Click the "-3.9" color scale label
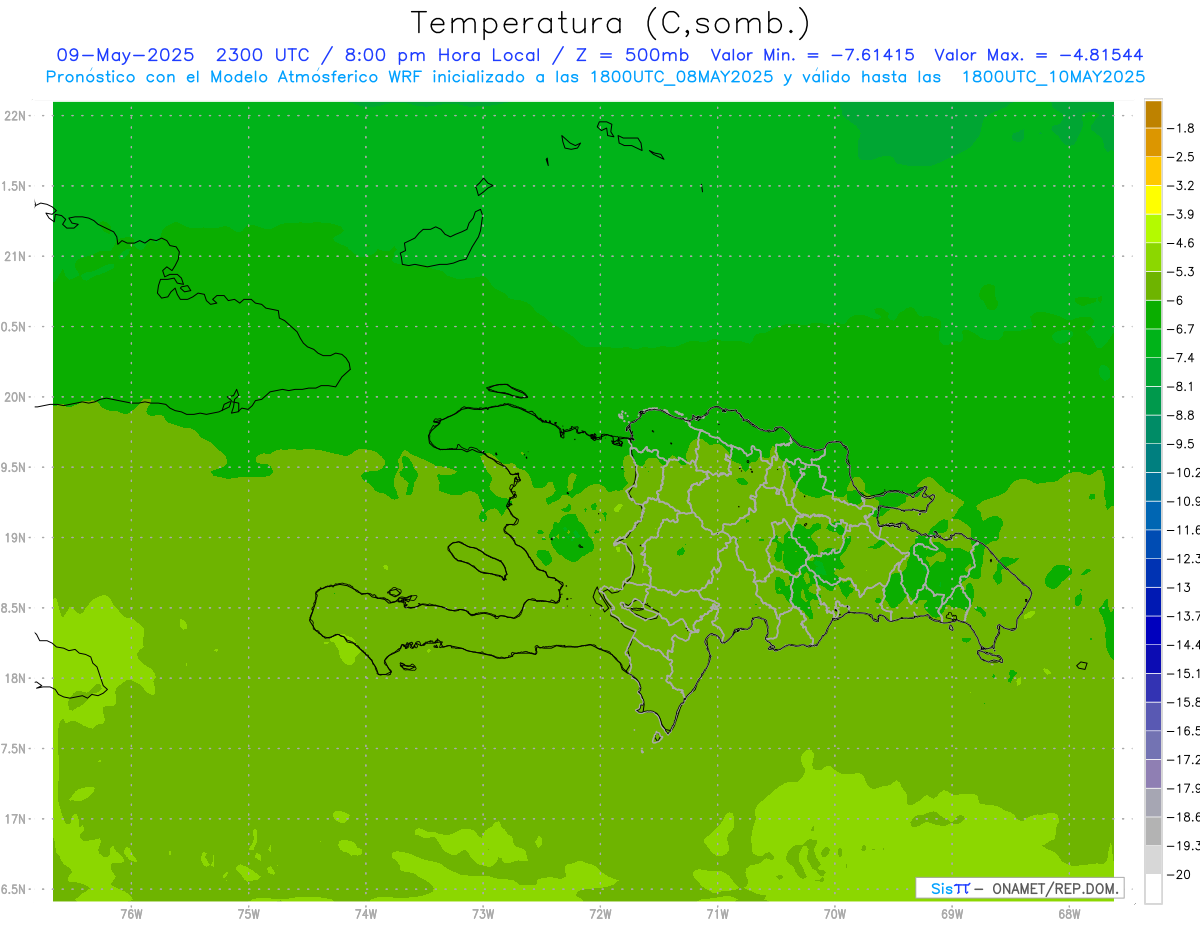The height and width of the screenshot is (927, 1200). 1182,214
